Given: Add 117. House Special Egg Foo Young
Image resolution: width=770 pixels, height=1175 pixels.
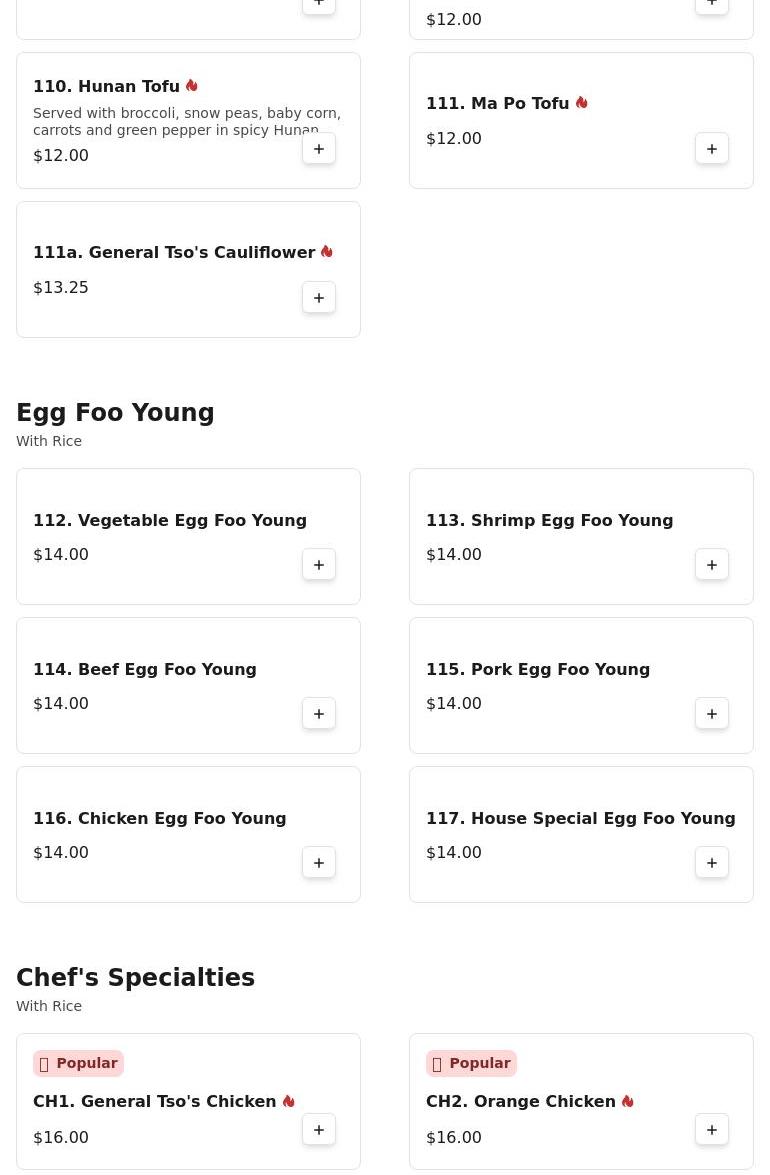Looking at the screenshot, I should pyautogui.click(x=712, y=863).
